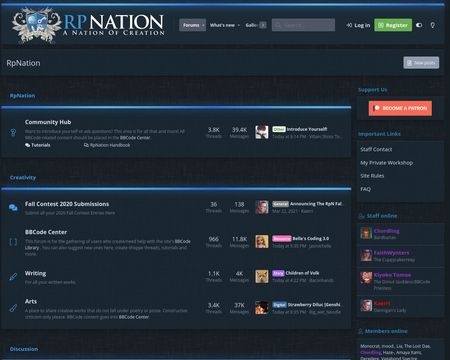Click avatar beside Introduce Yourself thread
The height and width of the screenshot is (360, 450).
click(262, 132)
